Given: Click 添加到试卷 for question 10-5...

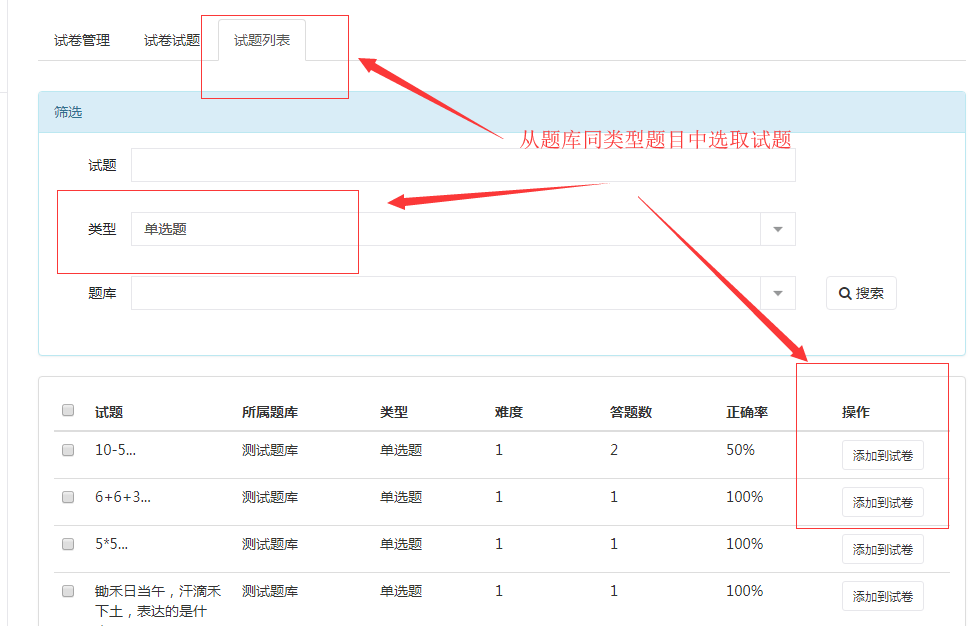Looking at the screenshot, I should (x=882, y=455).
